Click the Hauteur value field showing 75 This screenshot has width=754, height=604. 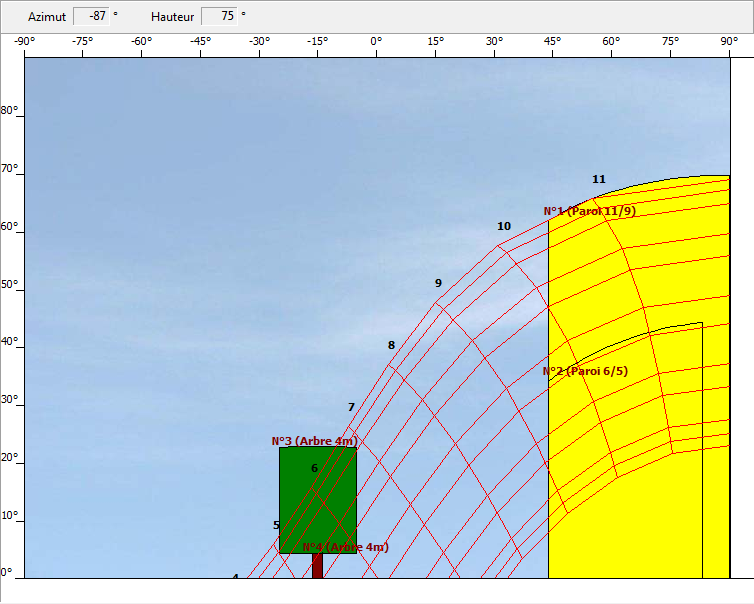[219, 16]
